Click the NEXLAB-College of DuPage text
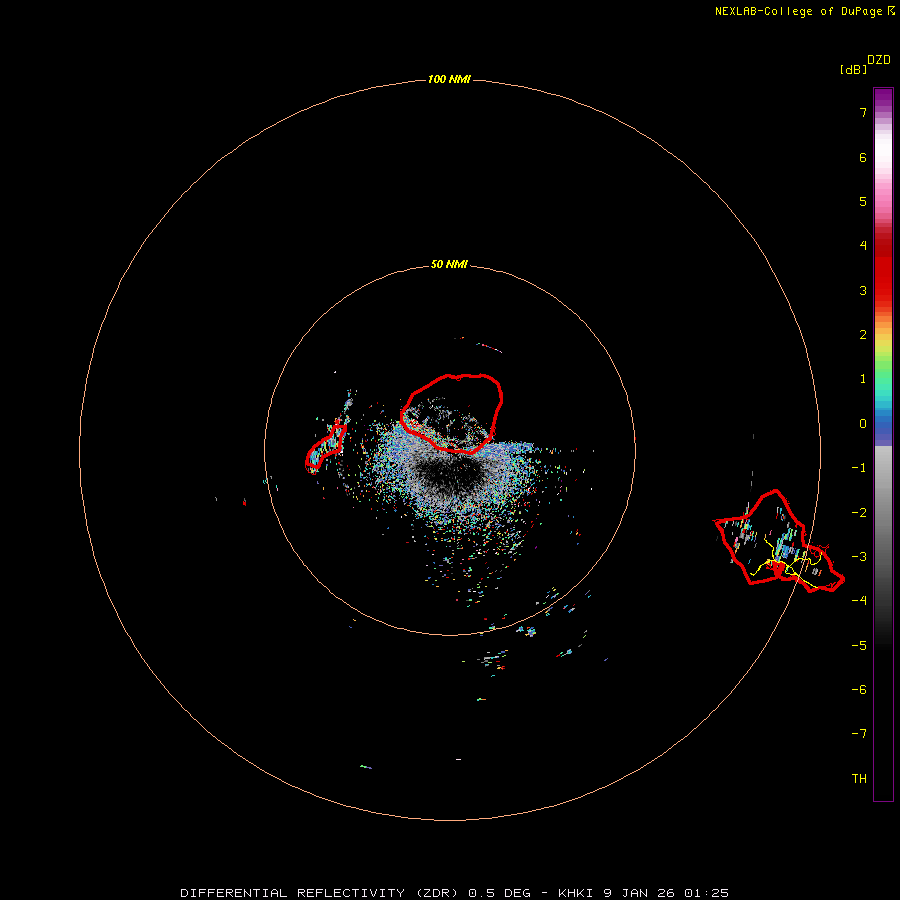This screenshot has width=900, height=900. [798, 11]
